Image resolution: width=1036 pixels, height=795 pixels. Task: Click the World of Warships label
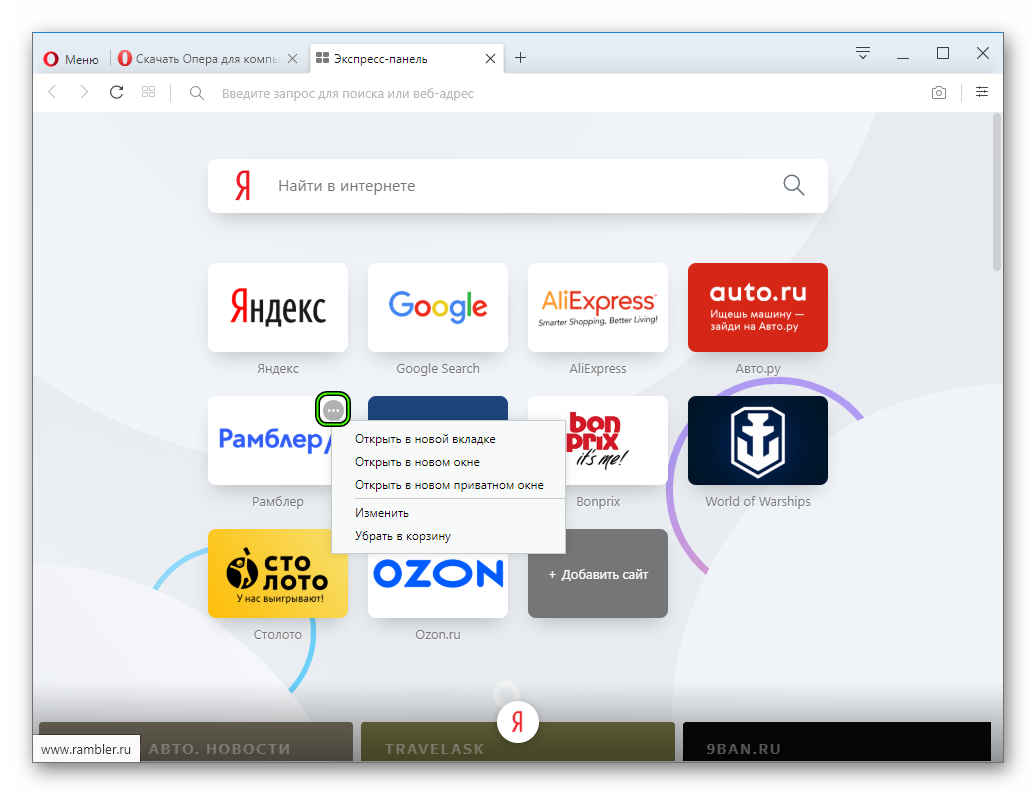pos(758,502)
